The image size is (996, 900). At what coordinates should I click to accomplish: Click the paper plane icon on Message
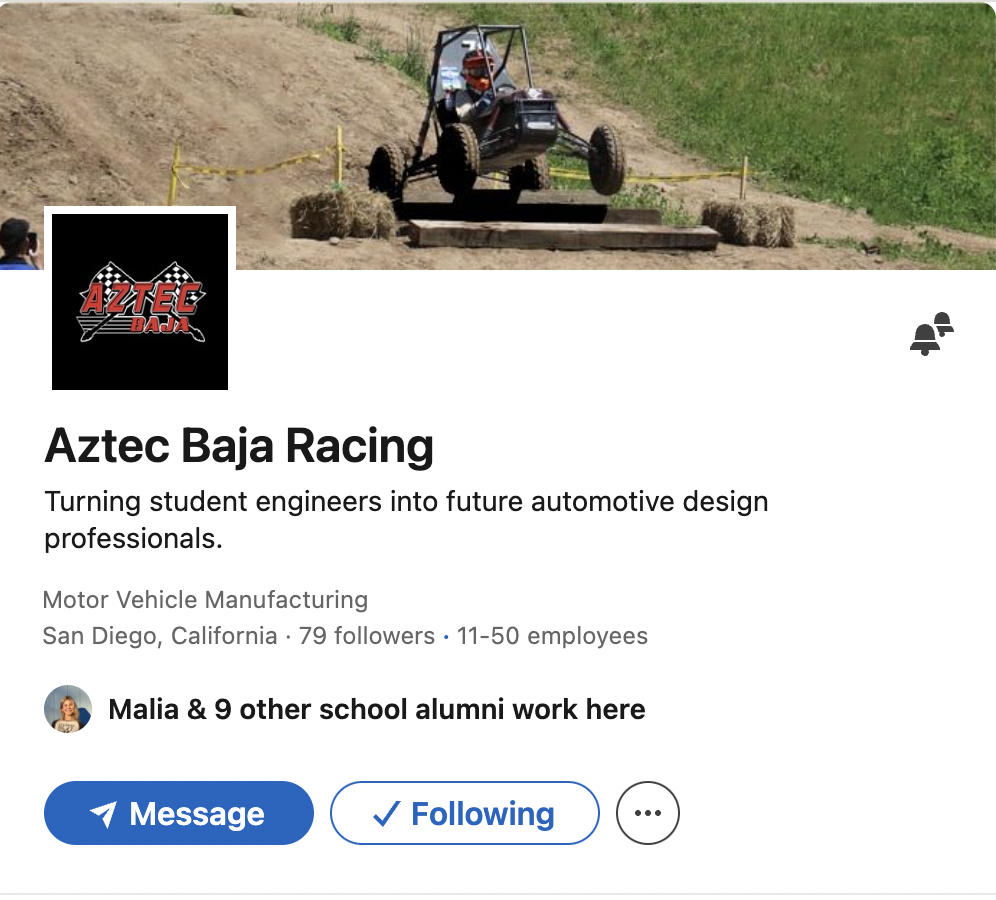[x=103, y=814]
